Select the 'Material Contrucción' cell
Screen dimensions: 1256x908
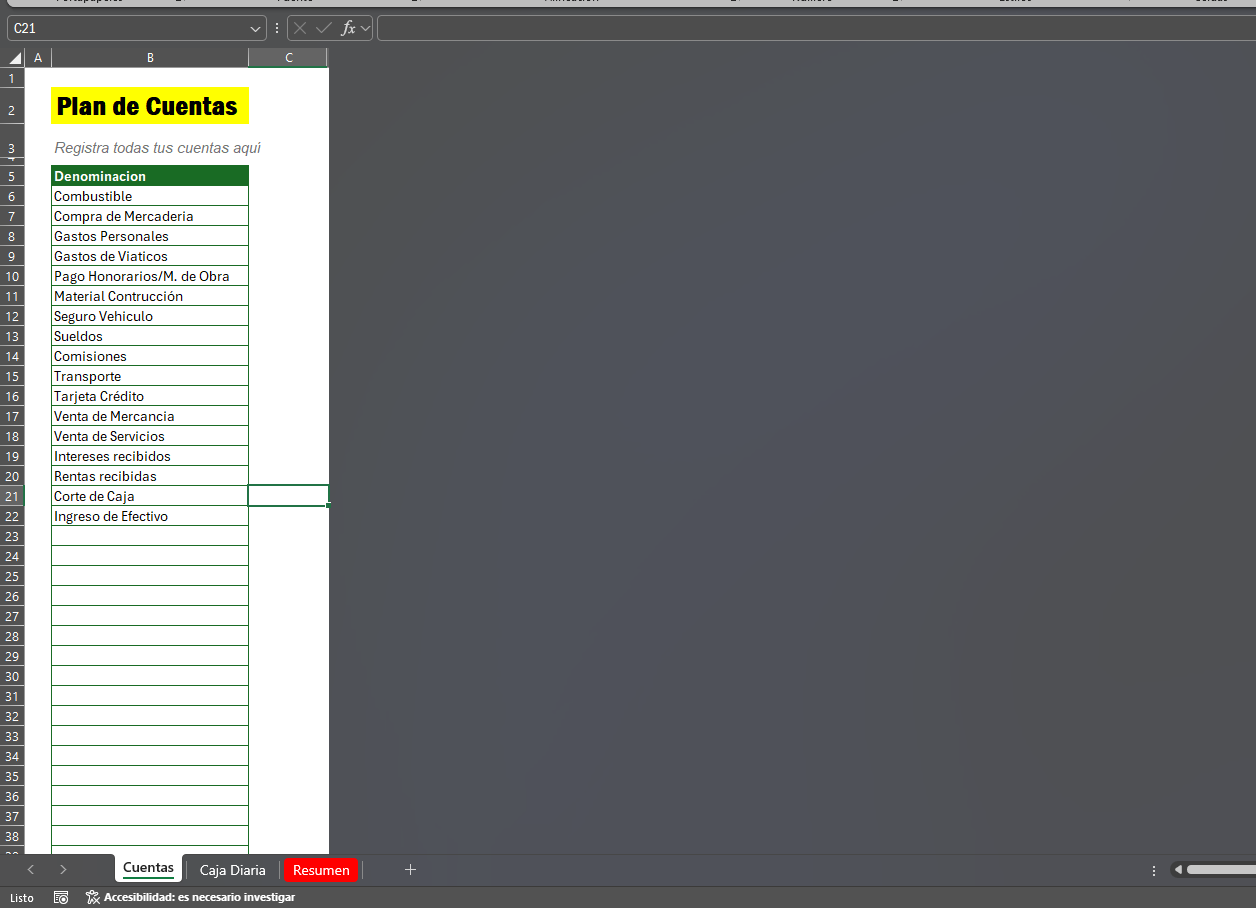click(150, 296)
